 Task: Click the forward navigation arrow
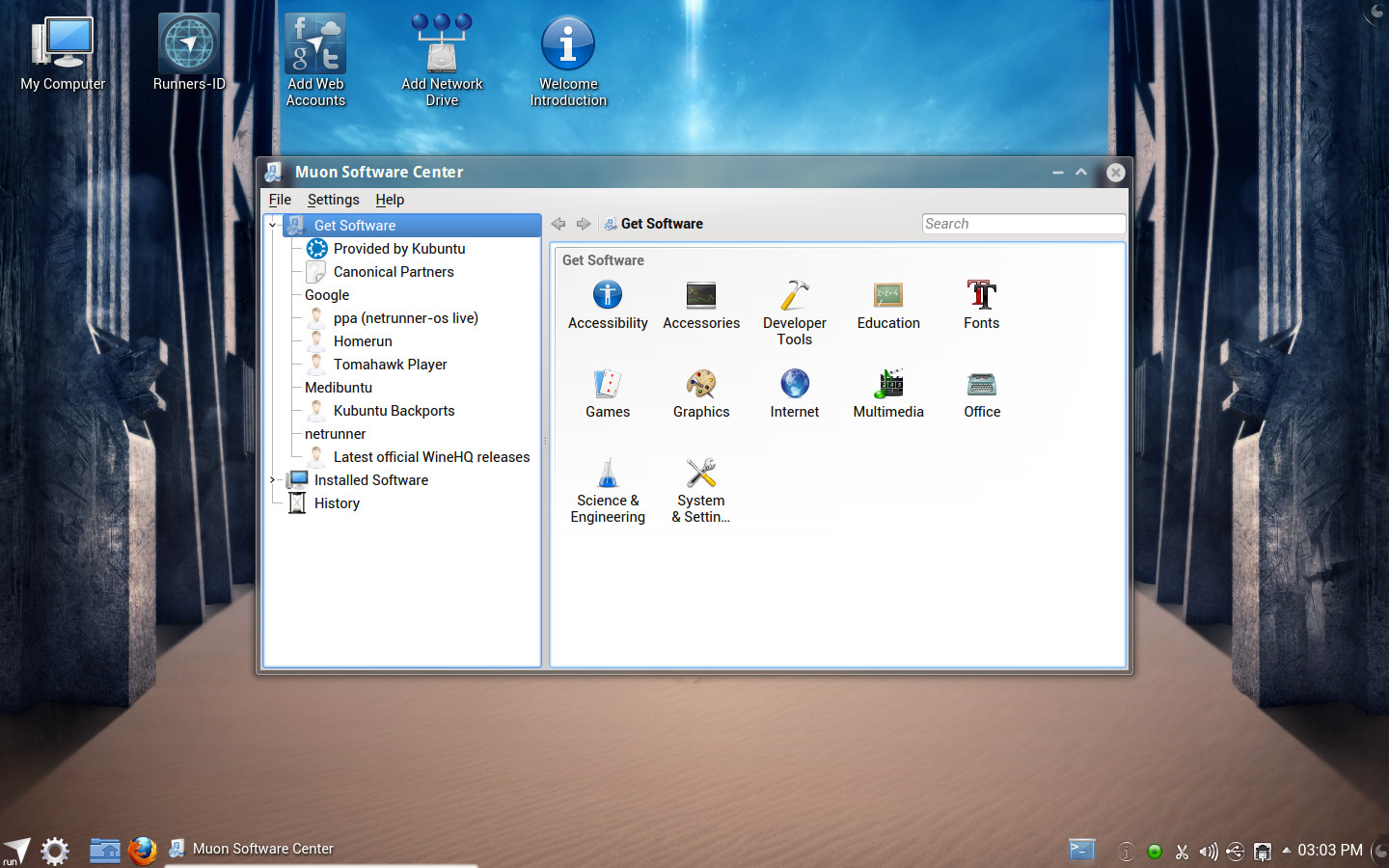coord(584,224)
